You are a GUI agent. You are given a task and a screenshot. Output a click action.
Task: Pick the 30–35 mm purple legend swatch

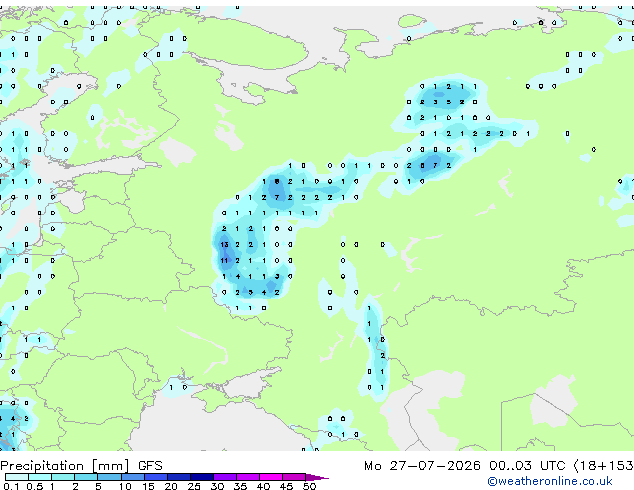(225, 477)
